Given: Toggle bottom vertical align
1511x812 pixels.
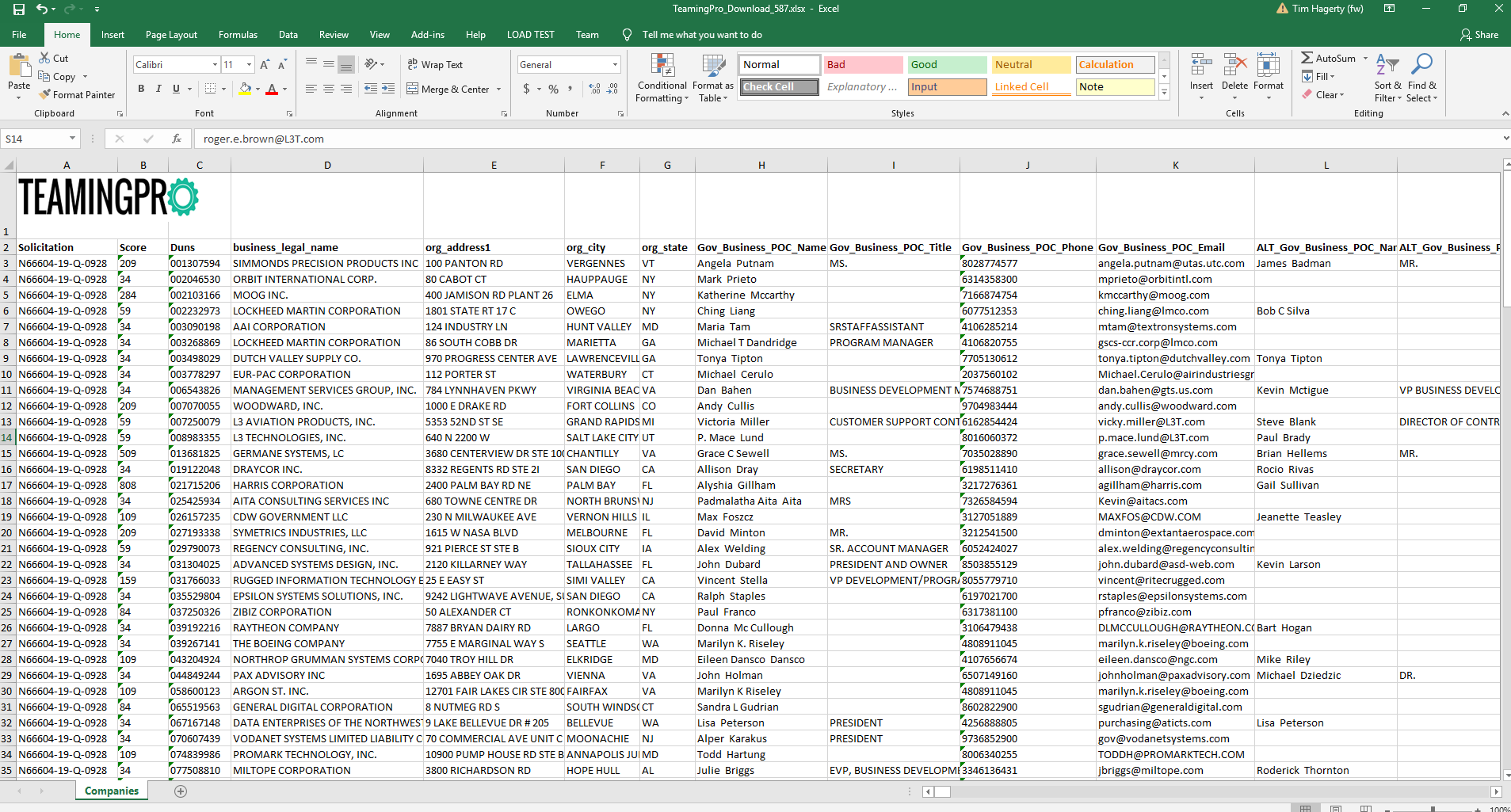Looking at the screenshot, I should [x=346, y=64].
